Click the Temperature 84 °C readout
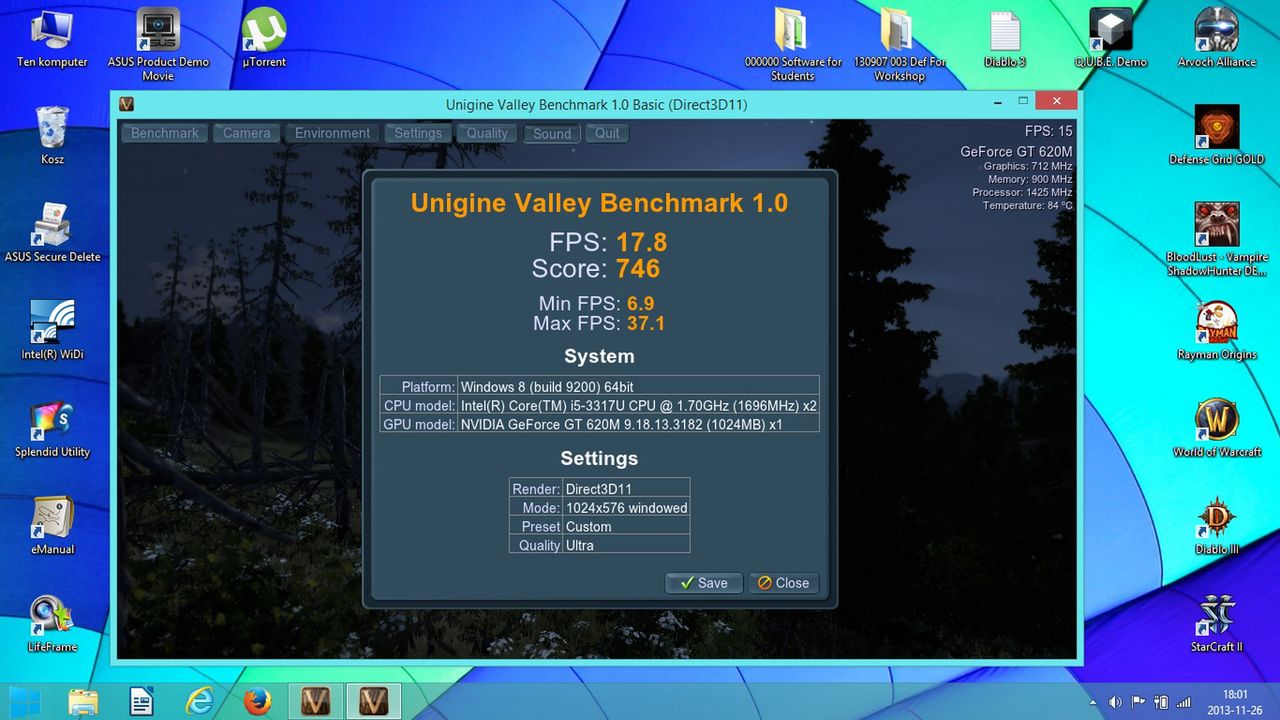The height and width of the screenshot is (720, 1280). tap(1027, 205)
